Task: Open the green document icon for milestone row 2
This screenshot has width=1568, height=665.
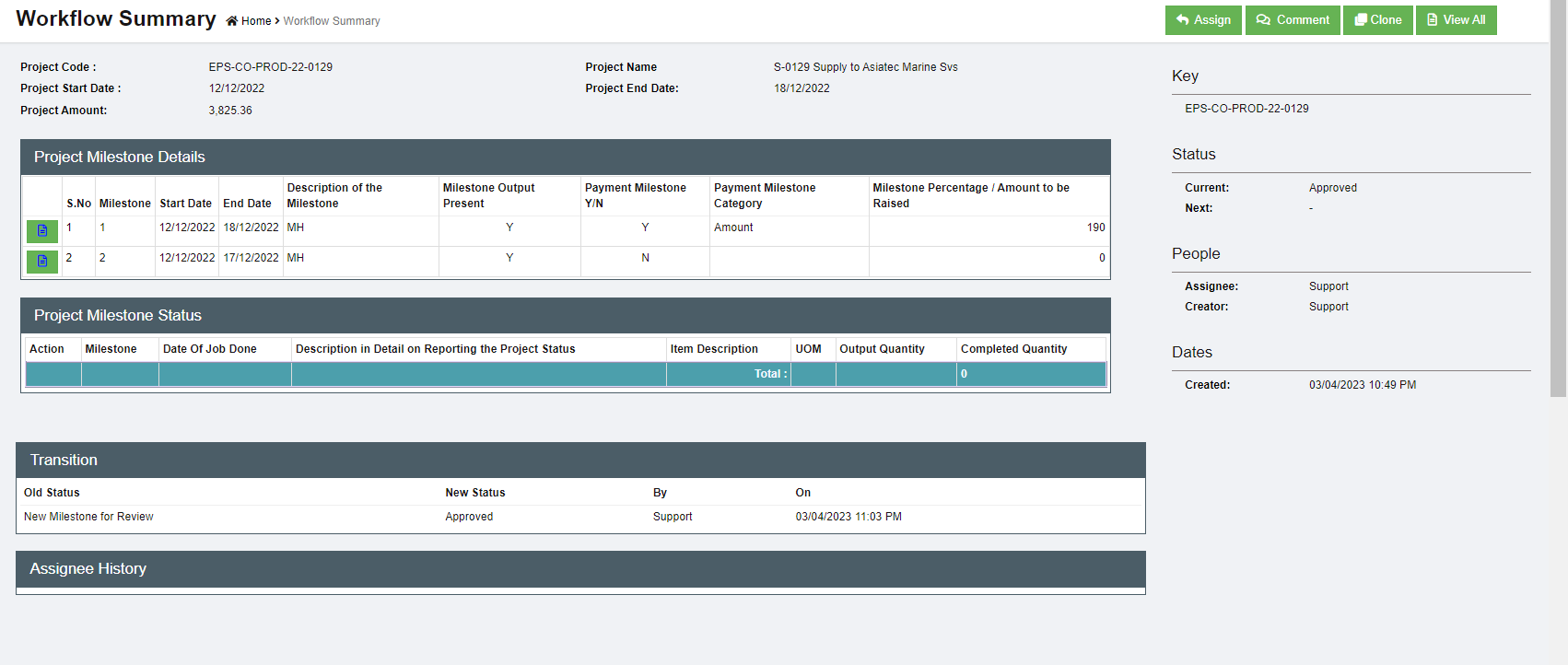Action: (42, 261)
